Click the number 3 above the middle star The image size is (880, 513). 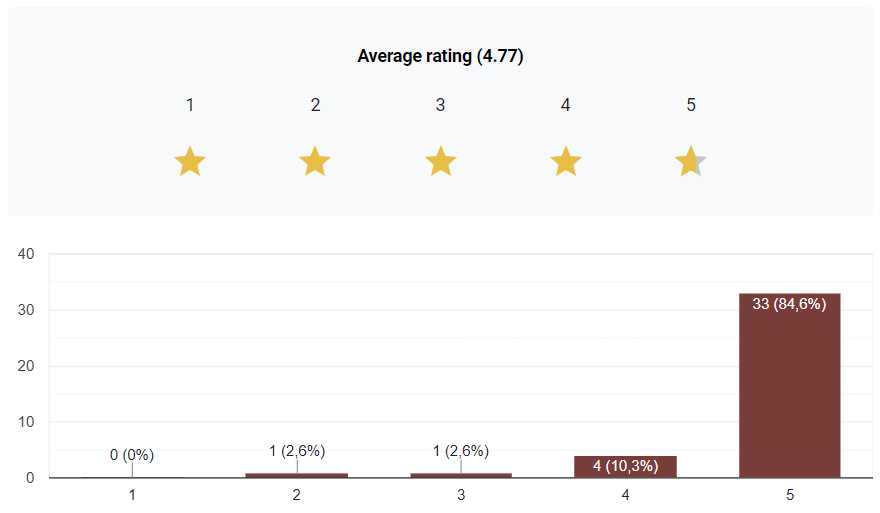pos(440,105)
